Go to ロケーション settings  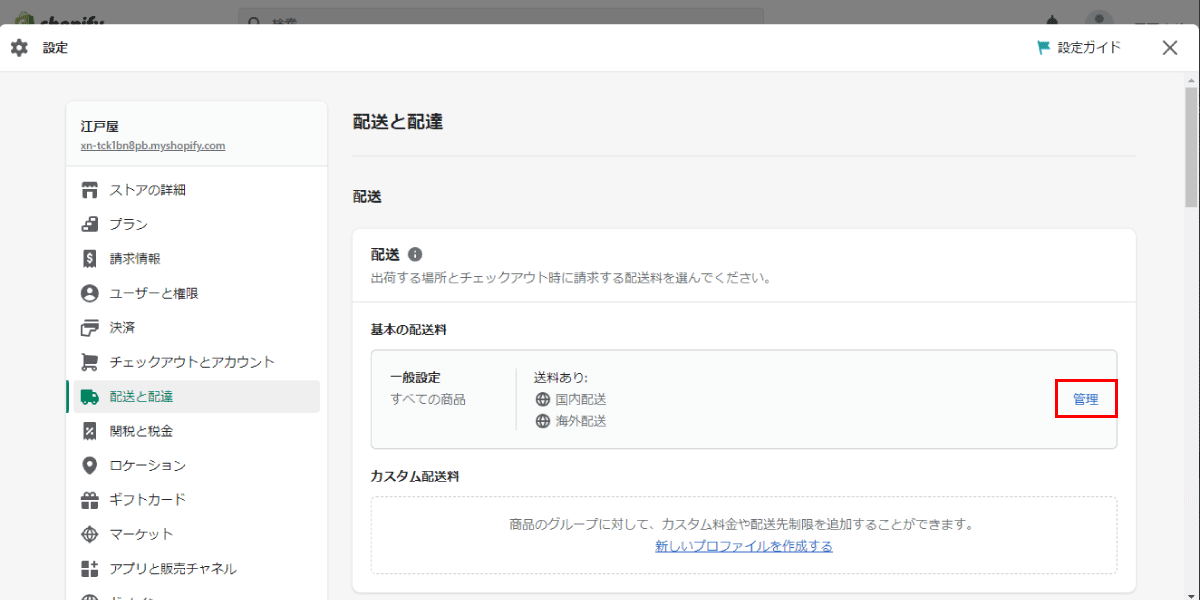pos(197,465)
